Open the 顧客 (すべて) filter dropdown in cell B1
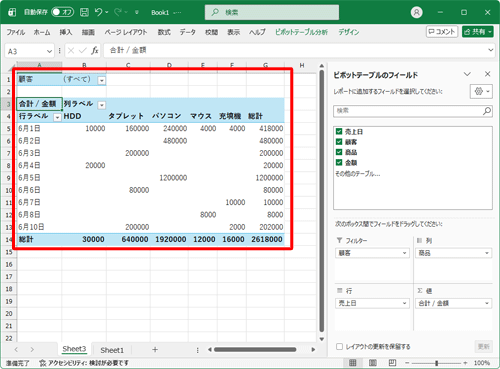 coord(102,80)
